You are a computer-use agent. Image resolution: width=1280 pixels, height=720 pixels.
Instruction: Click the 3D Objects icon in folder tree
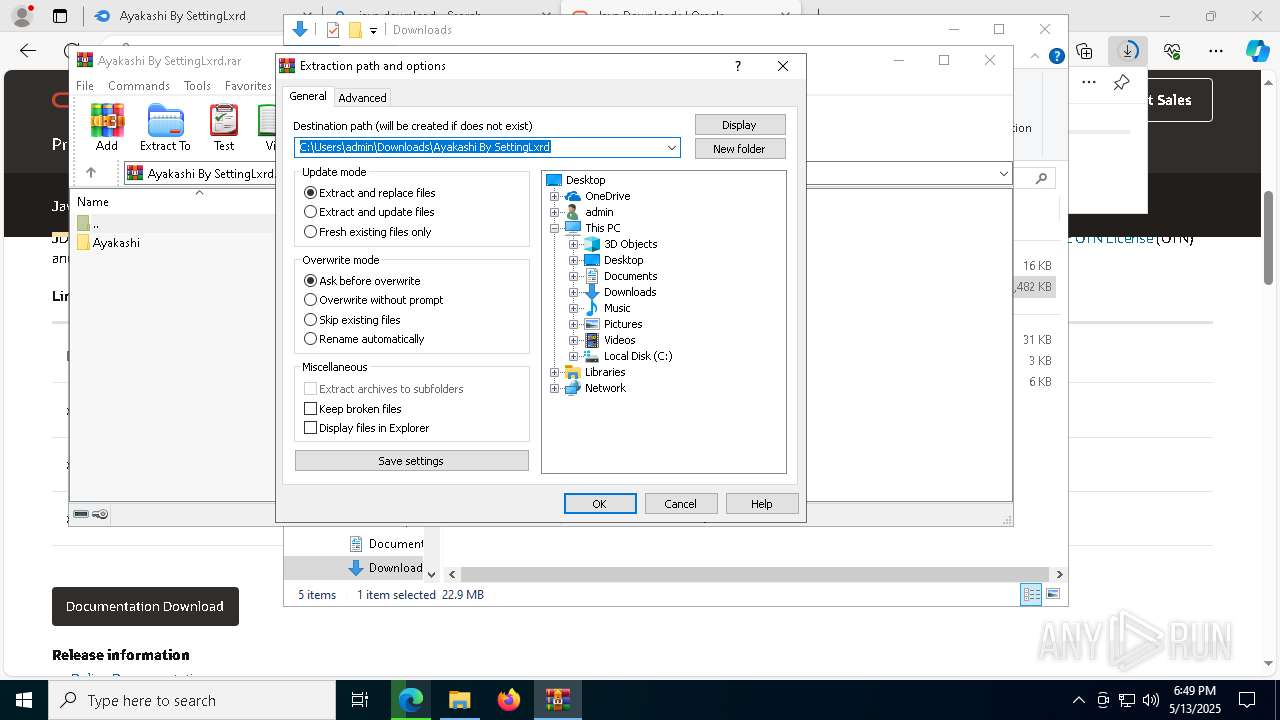click(x=592, y=244)
